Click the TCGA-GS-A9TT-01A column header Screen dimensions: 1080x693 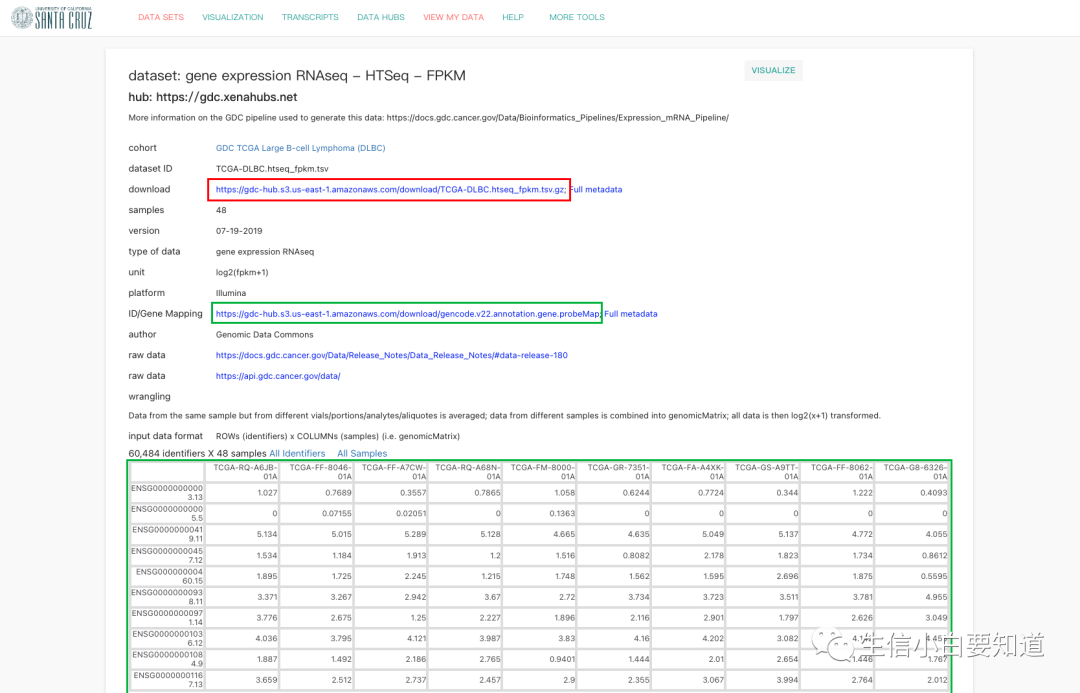[x=763, y=472]
